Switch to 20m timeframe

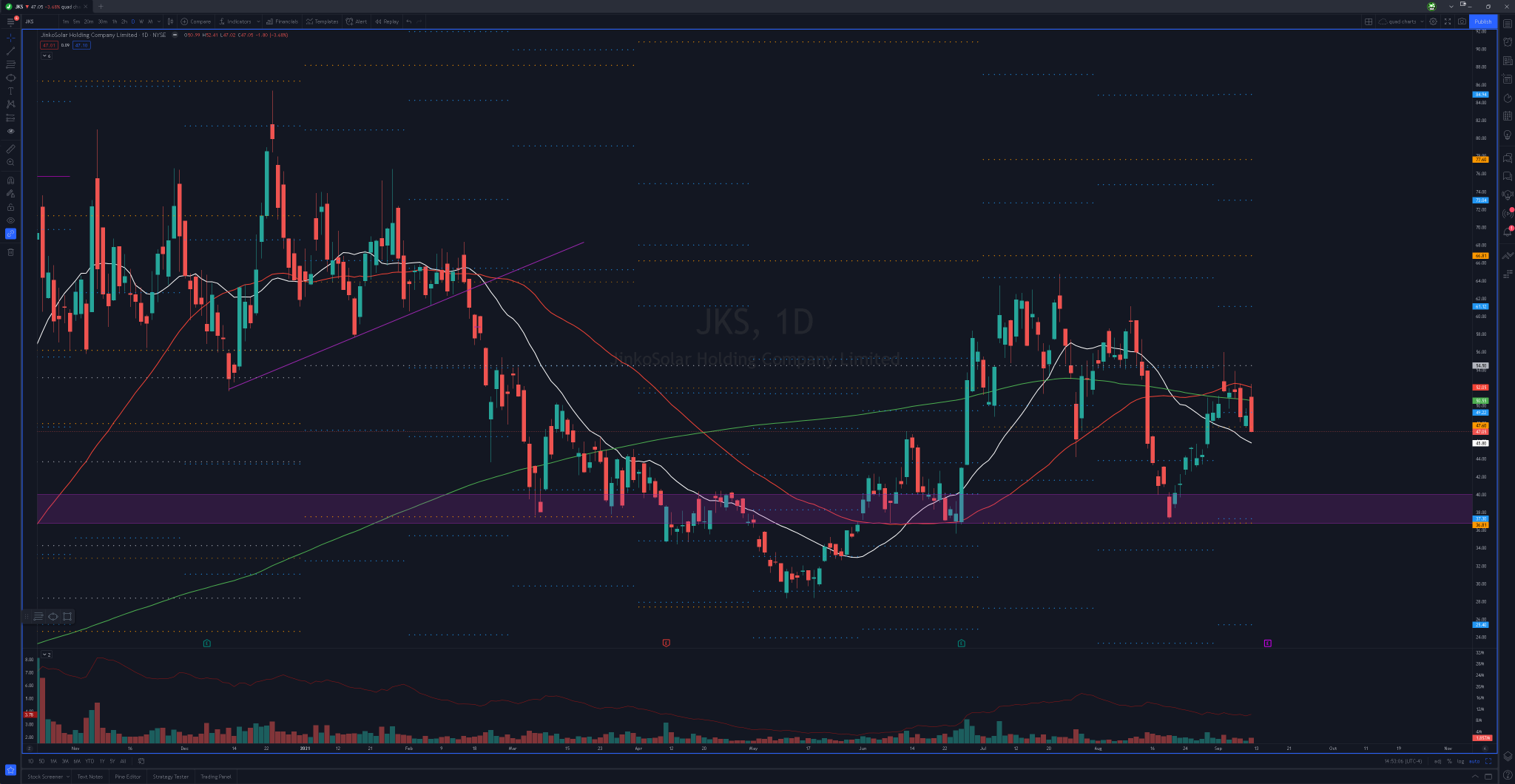coord(89,21)
